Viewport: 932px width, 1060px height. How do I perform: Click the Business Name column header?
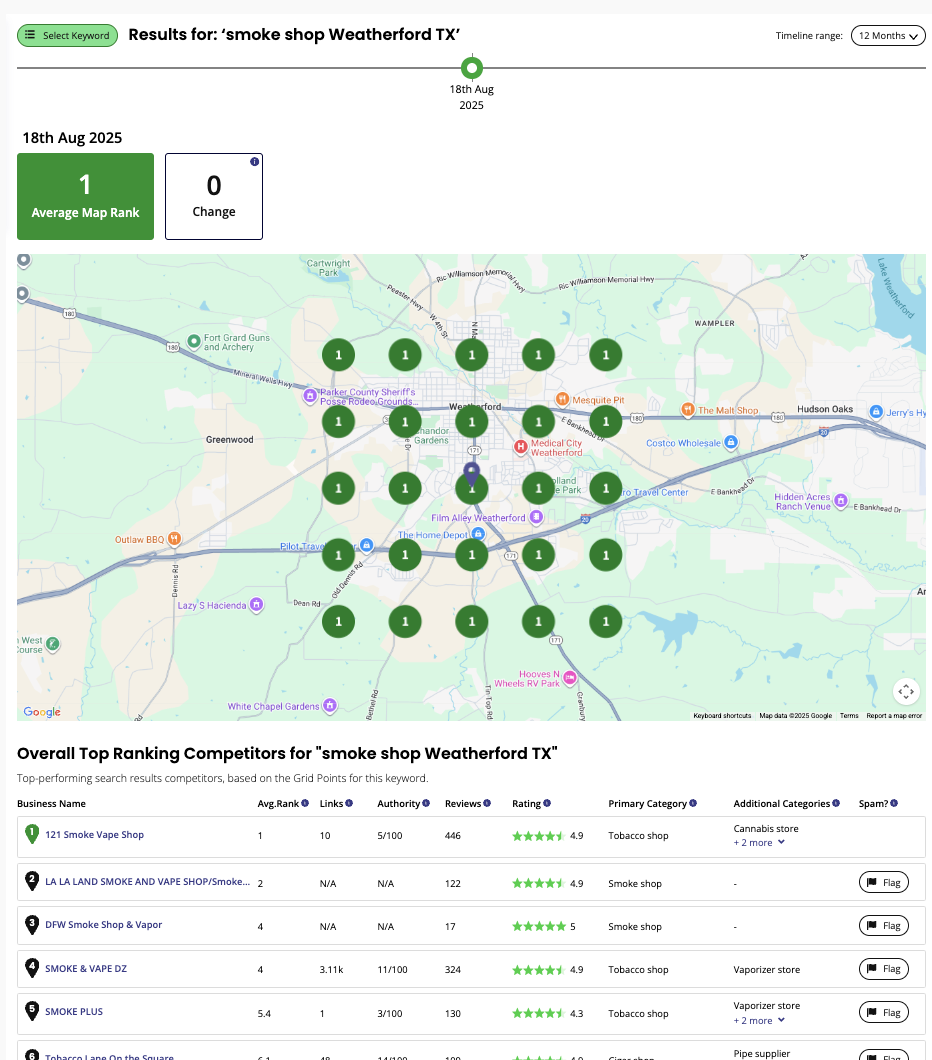coord(51,803)
